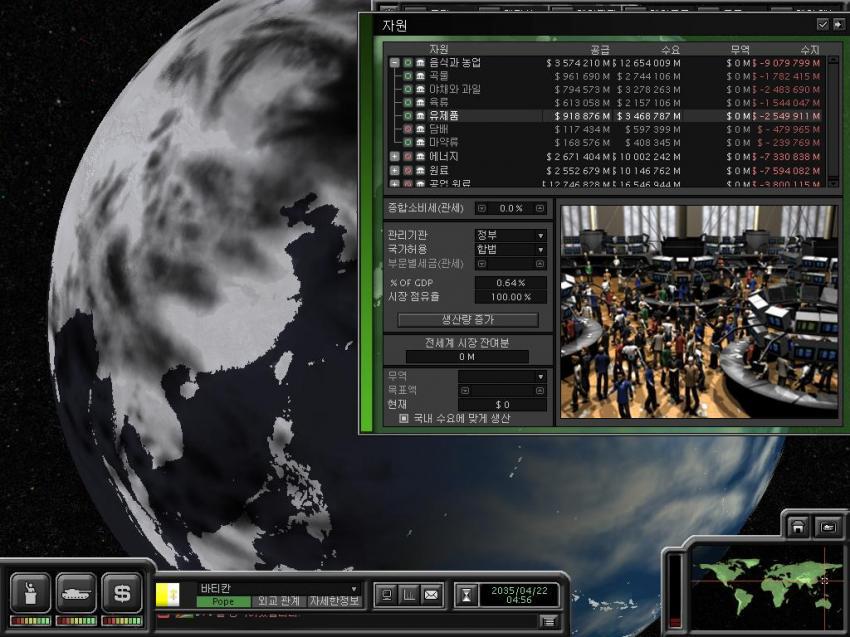The width and height of the screenshot is (850, 637).
Task: Click the government building icon of 에너지 row
Action: point(421,157)
